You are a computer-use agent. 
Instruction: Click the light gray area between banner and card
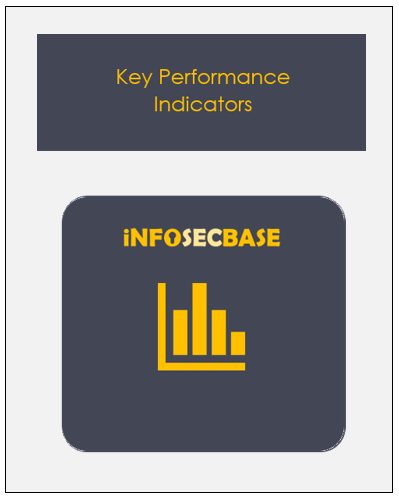click(201, 173)
